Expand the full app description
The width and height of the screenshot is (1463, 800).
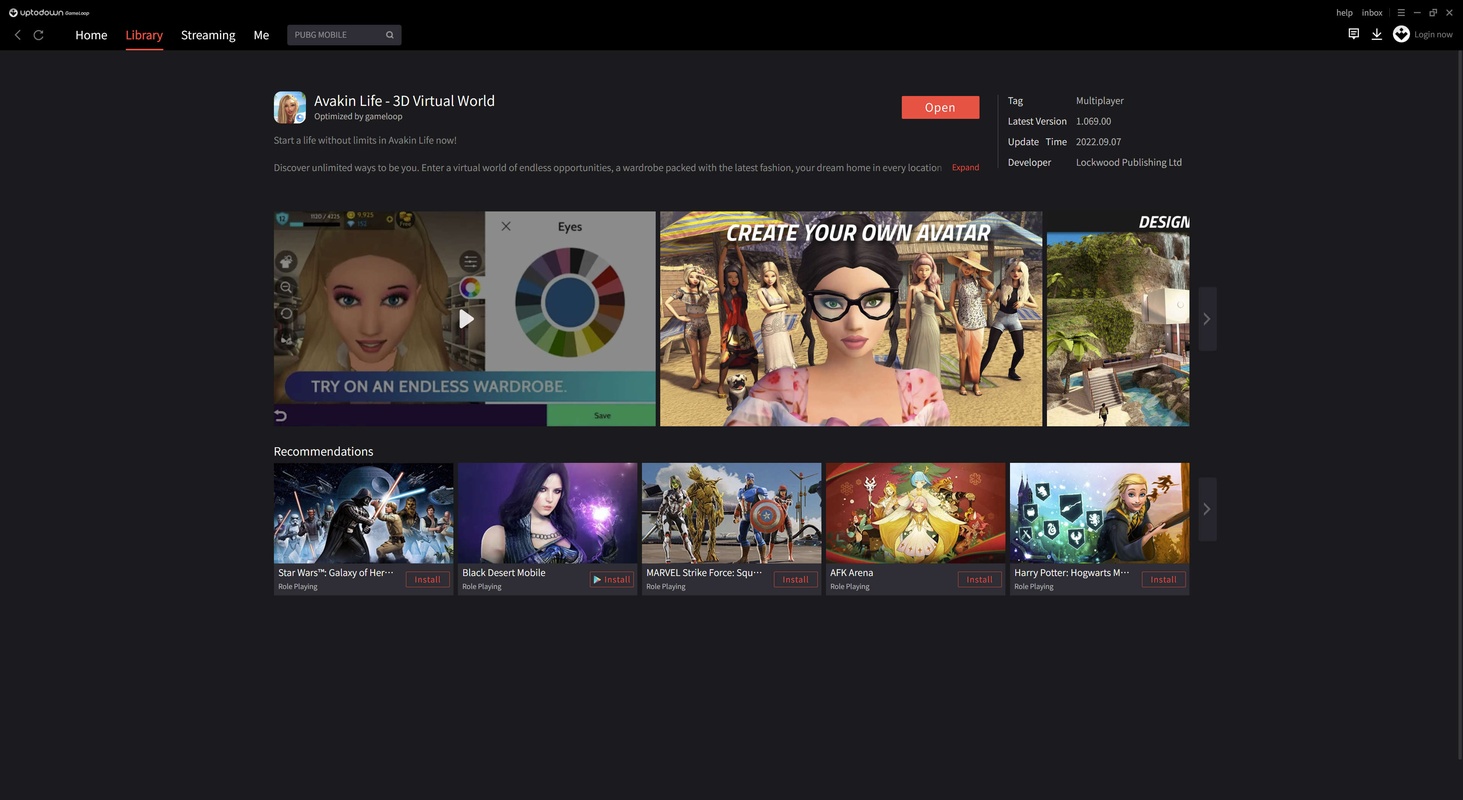coord(965,168)
